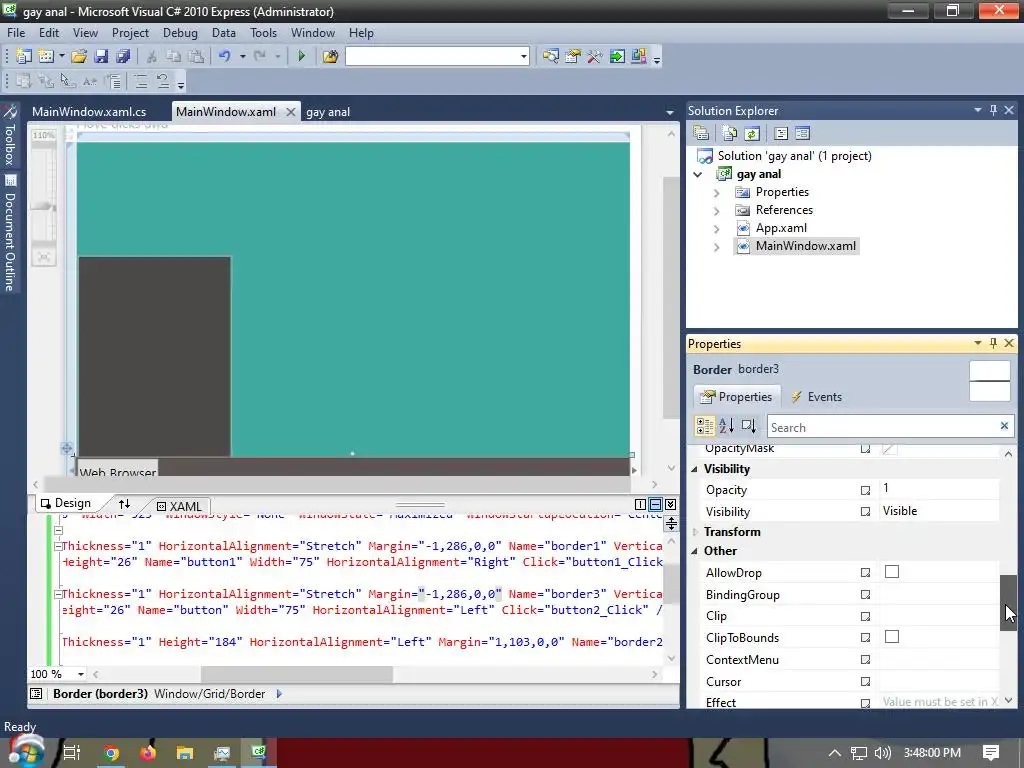The height and width of the screenshot is (768, 1024).
Task: Select the XAML view tab
Action: click(180, 506)
